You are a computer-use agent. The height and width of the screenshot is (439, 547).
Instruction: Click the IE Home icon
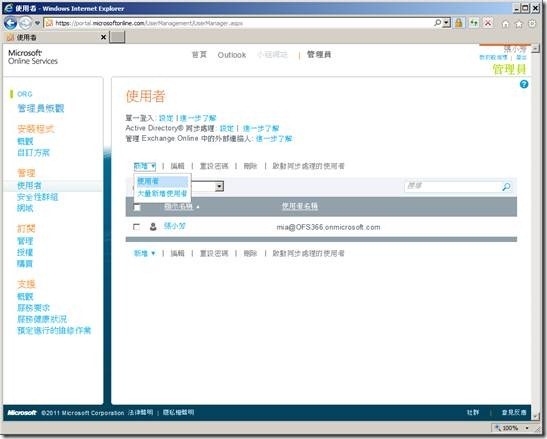[x=505, y=24]
